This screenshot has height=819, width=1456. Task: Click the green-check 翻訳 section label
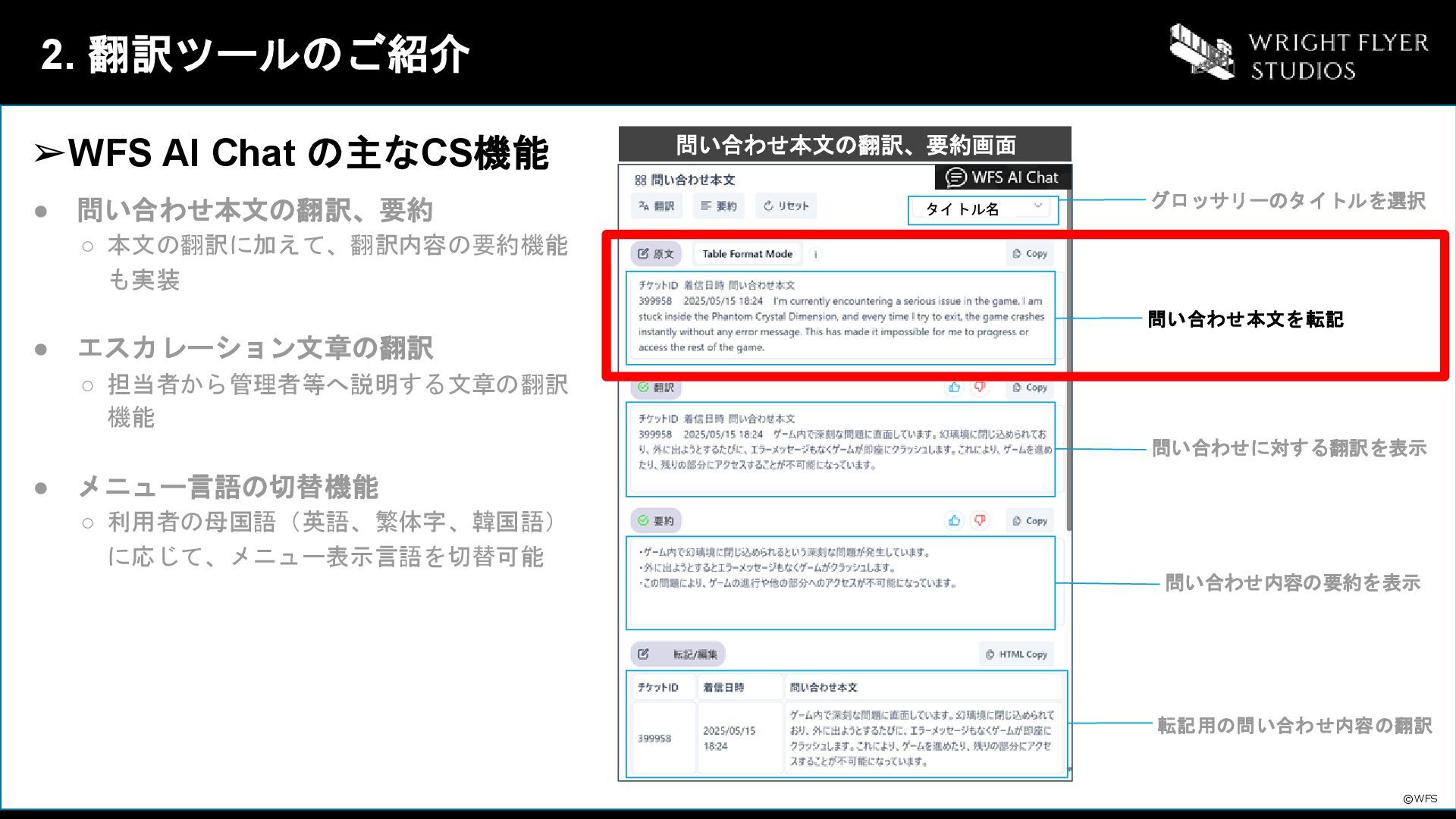click(x=656, y=388)
